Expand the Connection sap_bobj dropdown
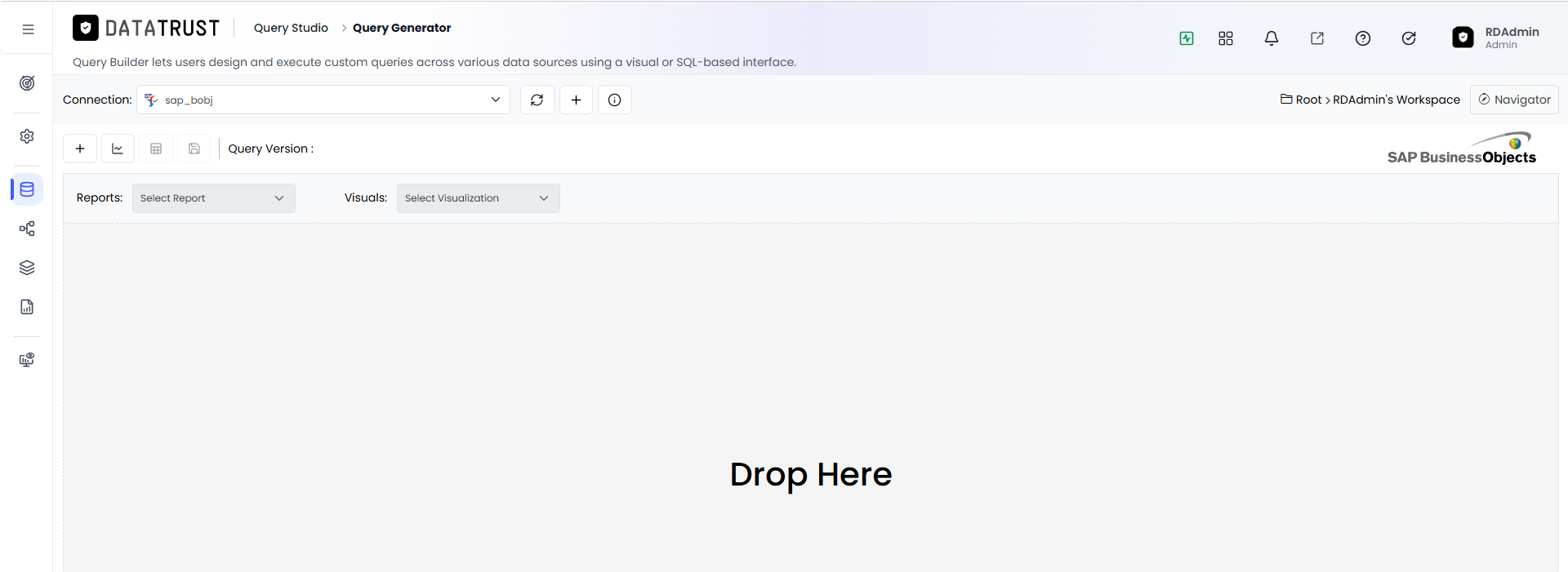This screenshot has width=1568, height=572. [x=323, y=100]
